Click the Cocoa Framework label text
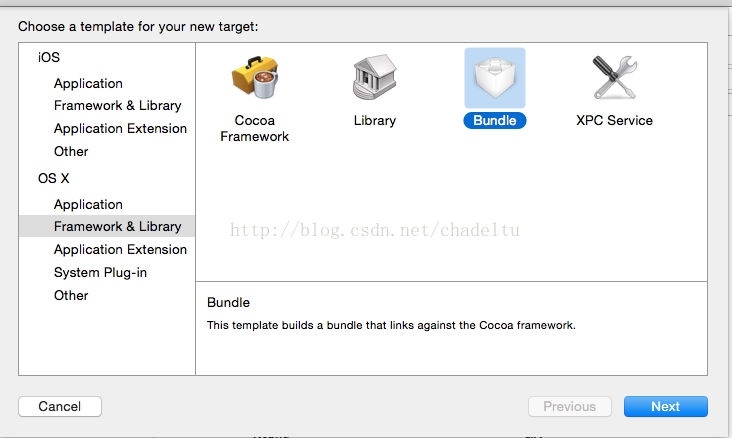This screenshot has width=732, height=438. point(254,128)
